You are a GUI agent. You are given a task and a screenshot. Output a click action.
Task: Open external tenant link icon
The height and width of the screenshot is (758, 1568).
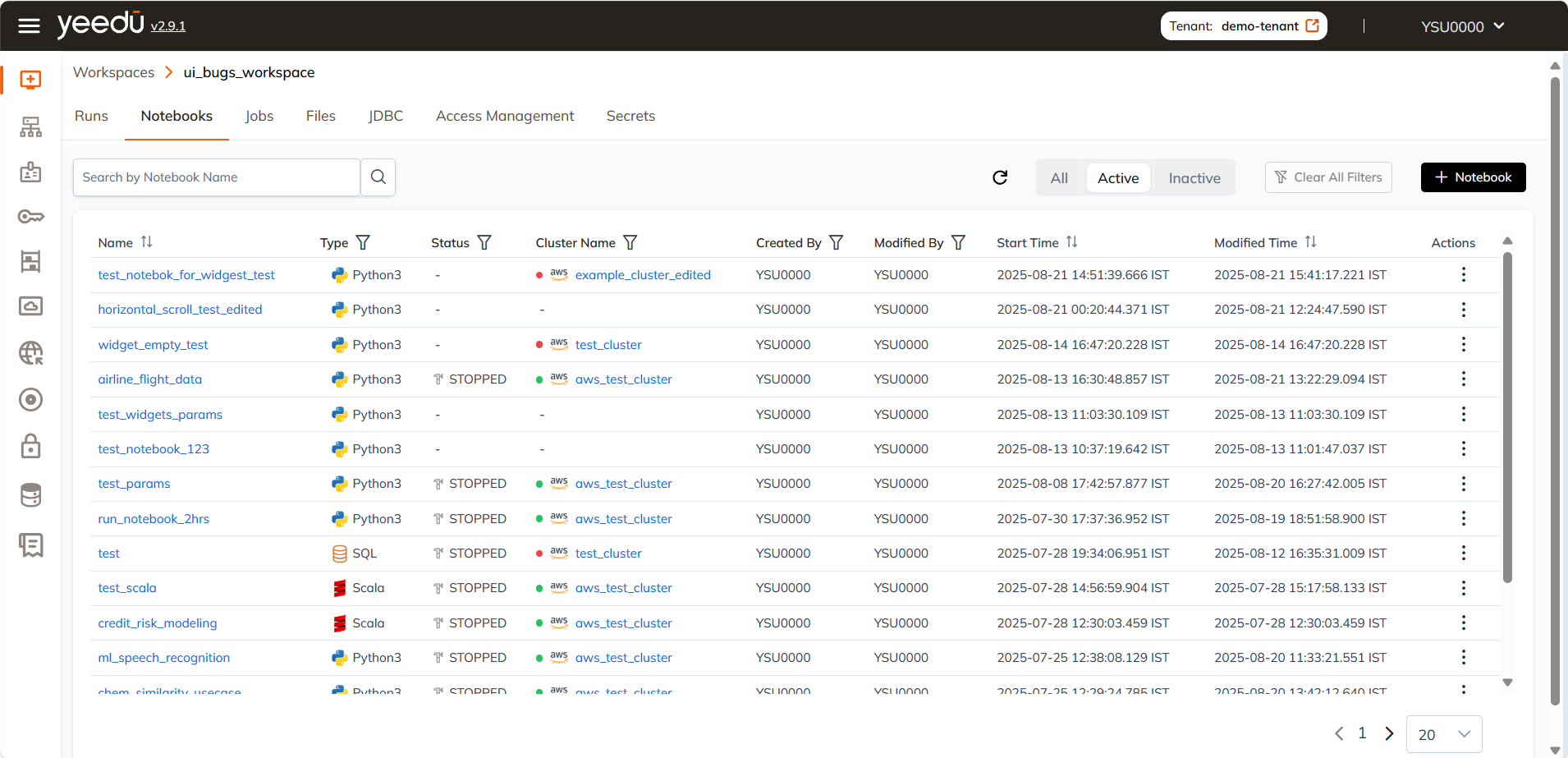tap(1313, 26)
